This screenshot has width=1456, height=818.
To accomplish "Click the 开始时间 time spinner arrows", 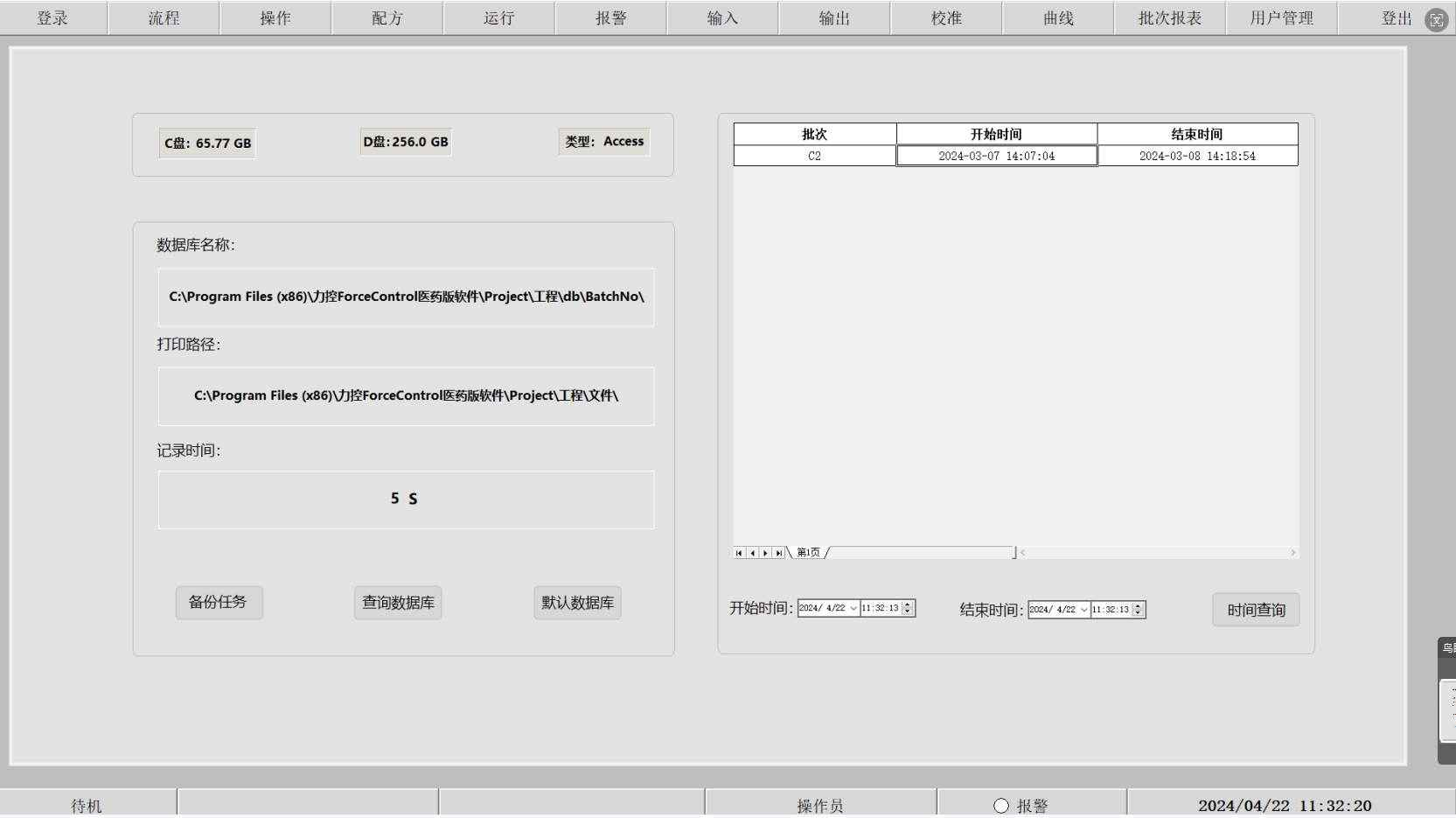I will click(x=908, y=608).
